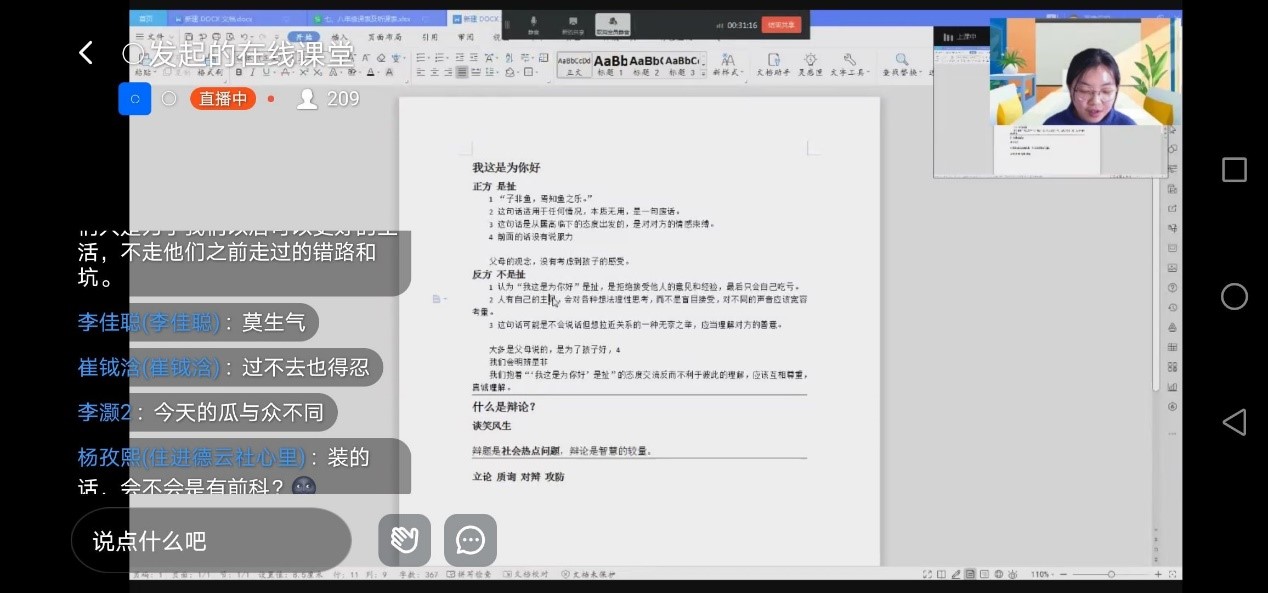Image resolution: width=1268 pixels, height=593 pixels.
Task: Open the 审阅 ribbon tab
Action: pyautogui.click(x=466, y=37)
